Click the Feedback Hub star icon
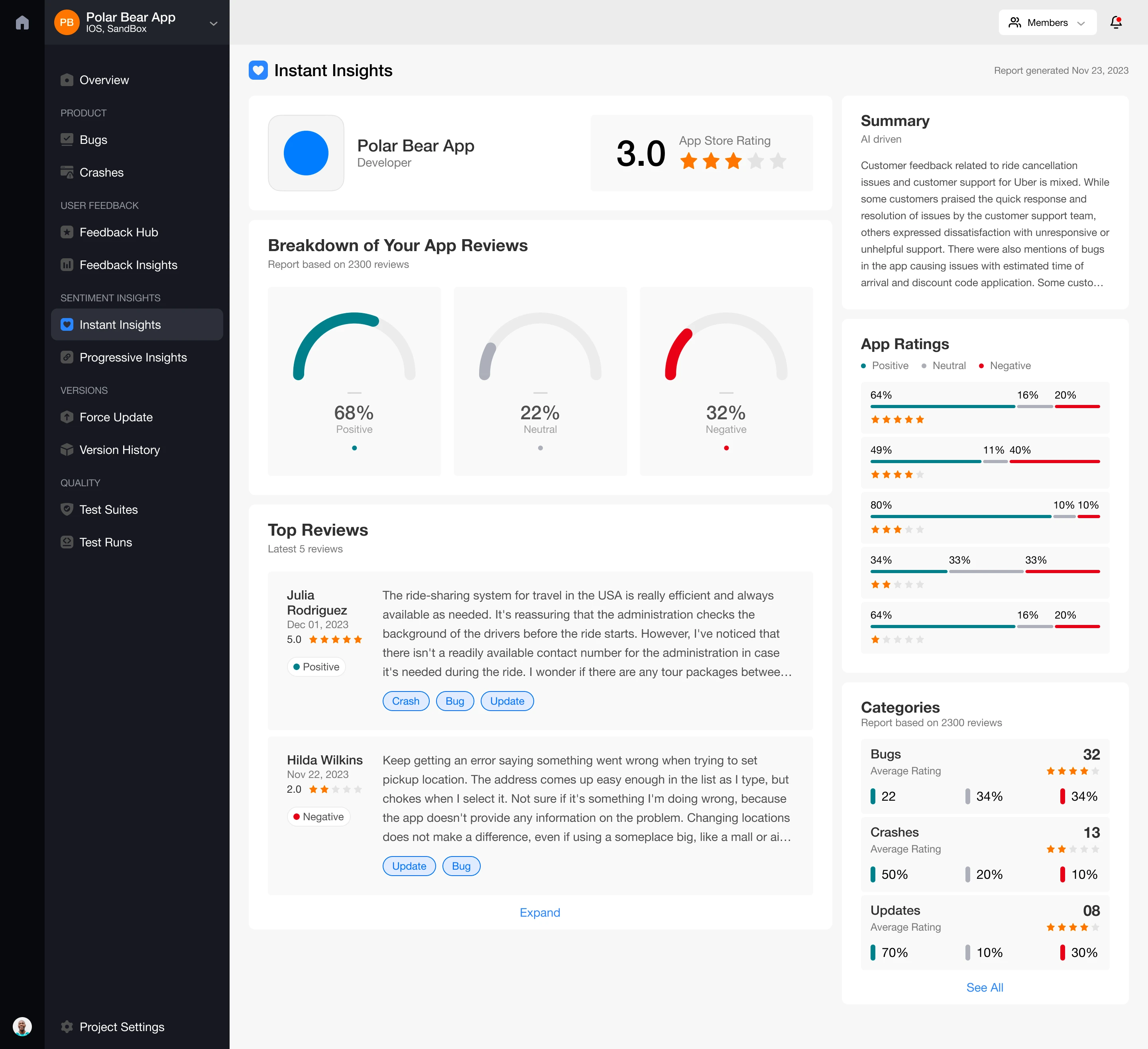This screenshot has width=1148, height=1049. (x=67, y=232)
